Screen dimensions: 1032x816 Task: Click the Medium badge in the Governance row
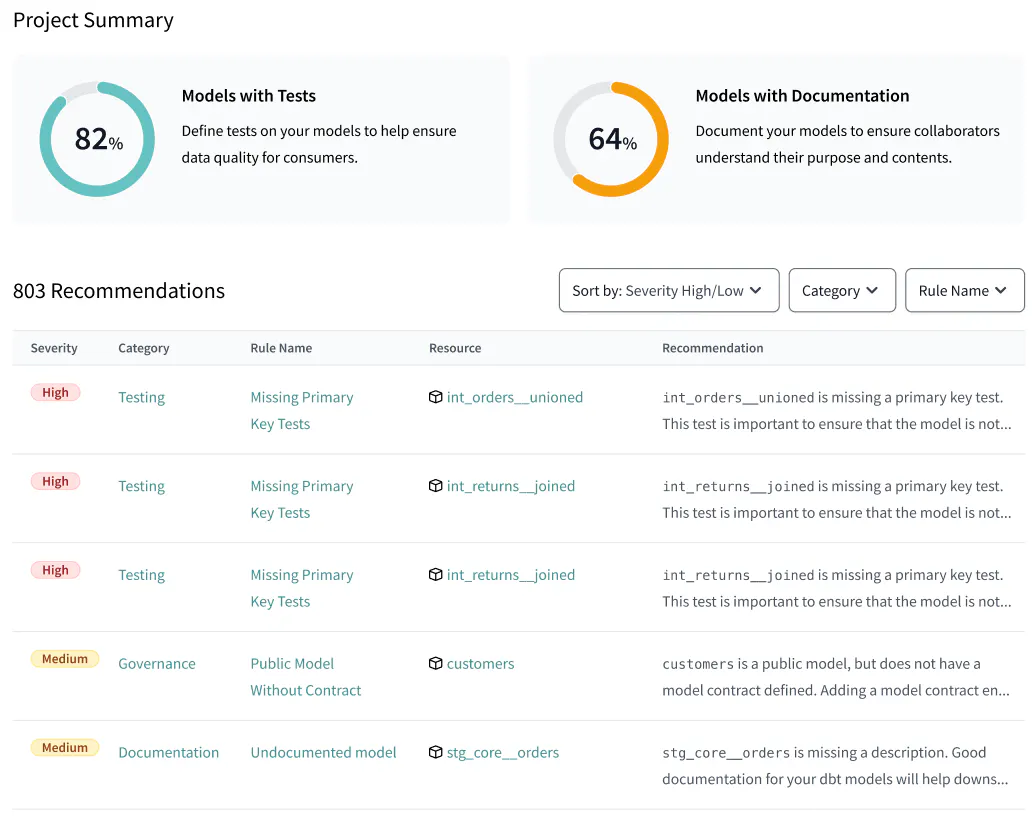coord(65,659)
